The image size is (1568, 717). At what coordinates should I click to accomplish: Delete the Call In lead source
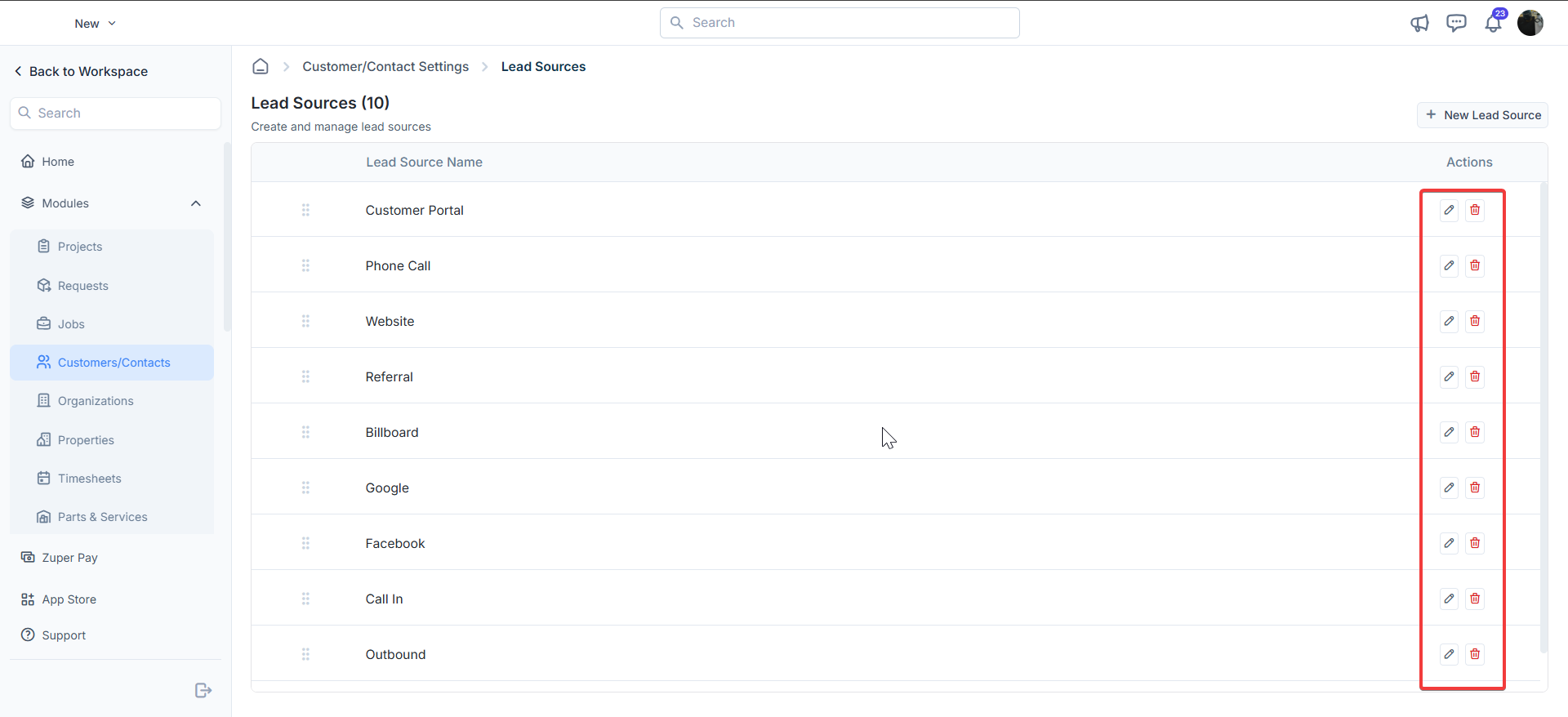point(1475,599)
